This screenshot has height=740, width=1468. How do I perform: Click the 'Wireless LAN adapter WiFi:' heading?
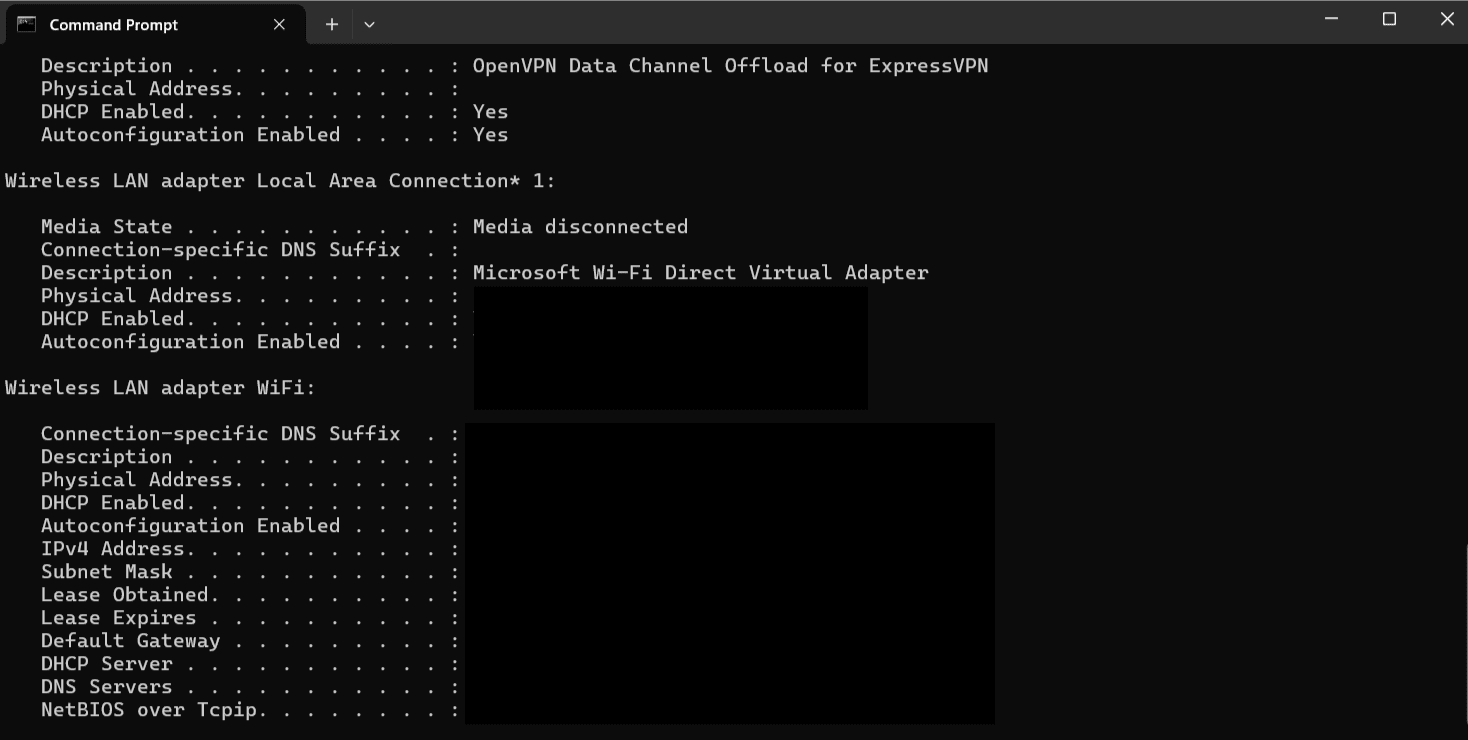[159, 387]
